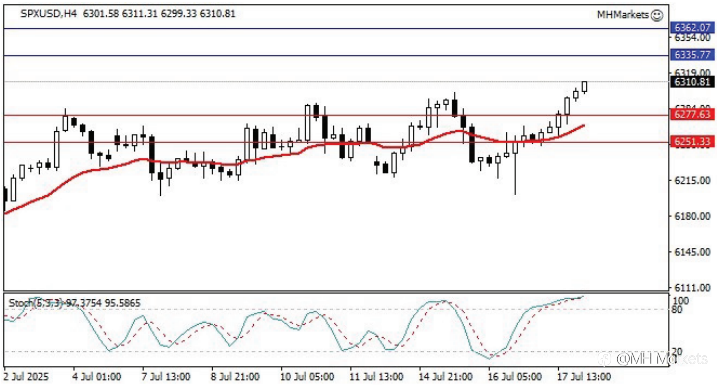Click the 6145.00 price axis value
717x387 pixels.
tap(692, 252)
